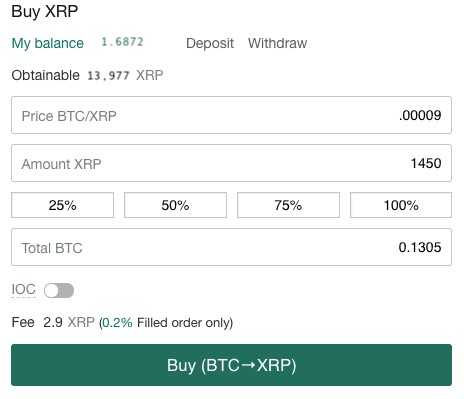464x399 pixels.
Task: Open the Deposit link
Action: click(210, 43)
